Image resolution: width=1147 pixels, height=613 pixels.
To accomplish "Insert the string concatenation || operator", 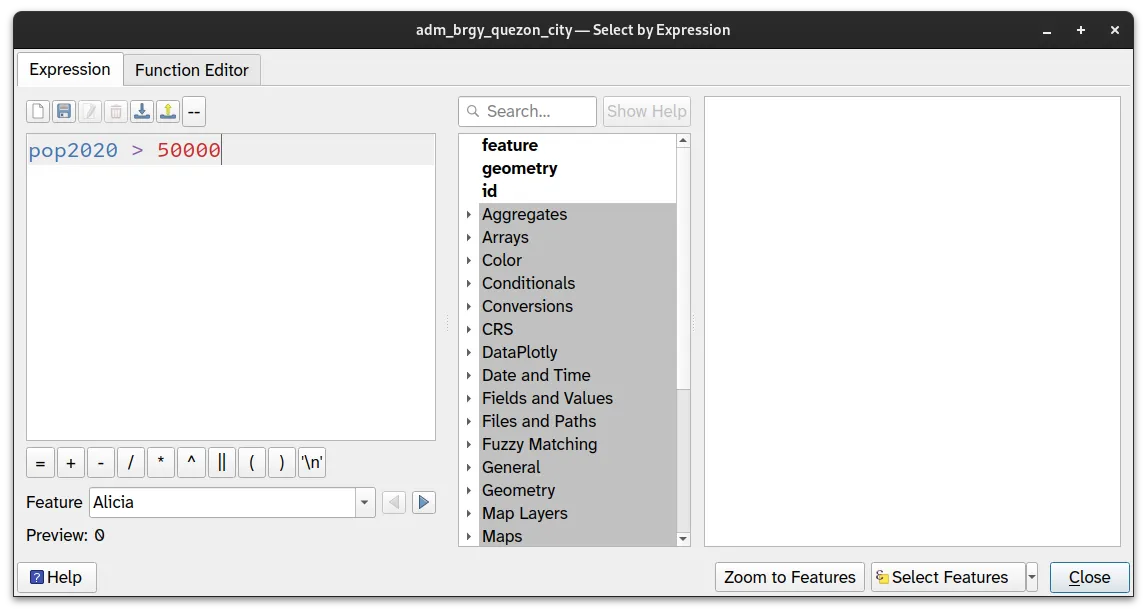I will pos(221,463).
